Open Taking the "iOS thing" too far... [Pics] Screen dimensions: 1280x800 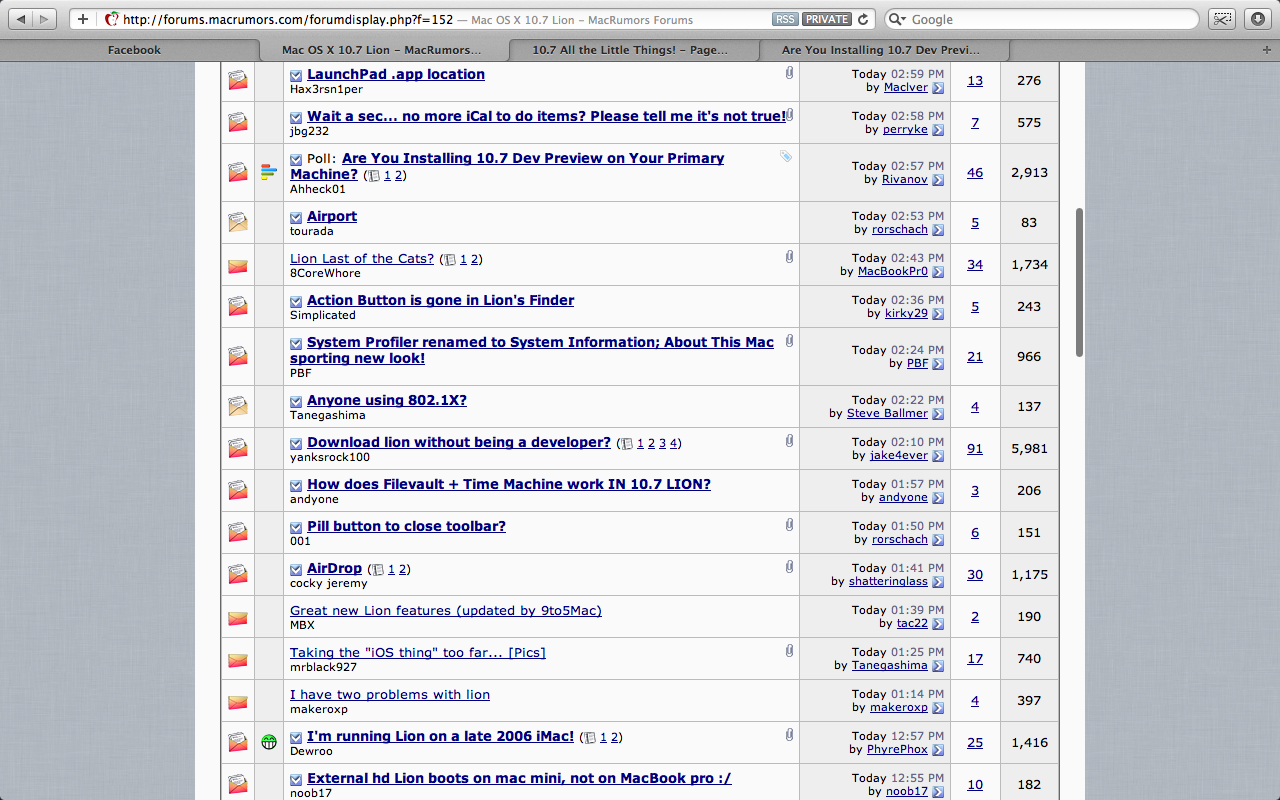(x=418, y=652)
